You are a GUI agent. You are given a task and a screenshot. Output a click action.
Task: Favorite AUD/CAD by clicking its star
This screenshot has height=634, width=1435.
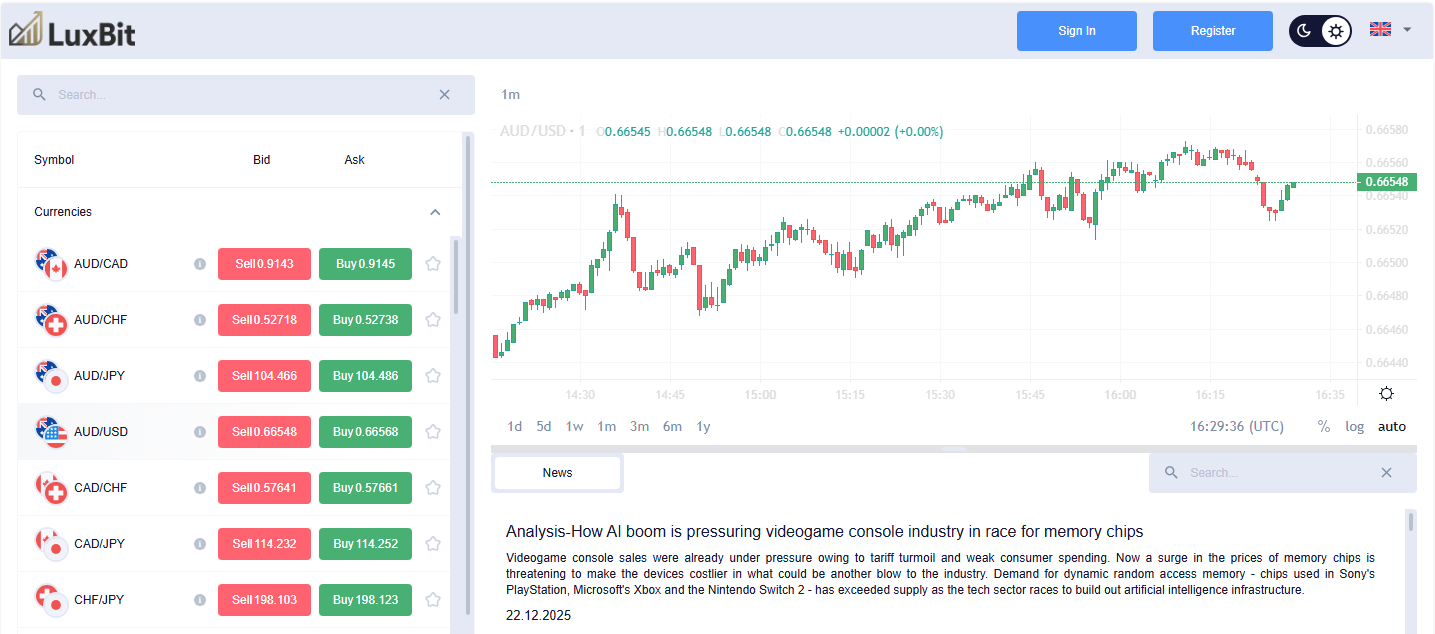[x=433, y=263]
